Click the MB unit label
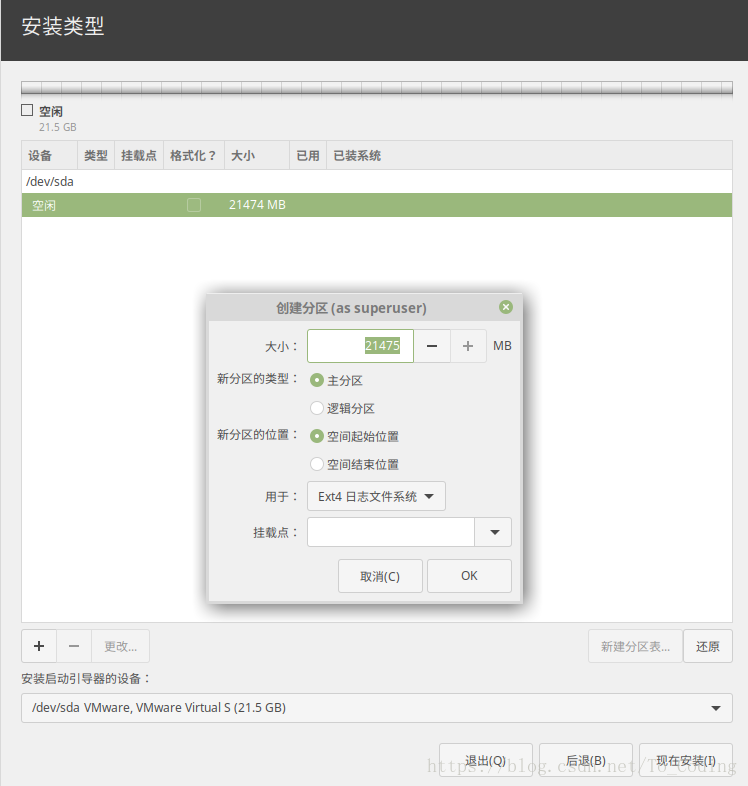 pos(502,346)
